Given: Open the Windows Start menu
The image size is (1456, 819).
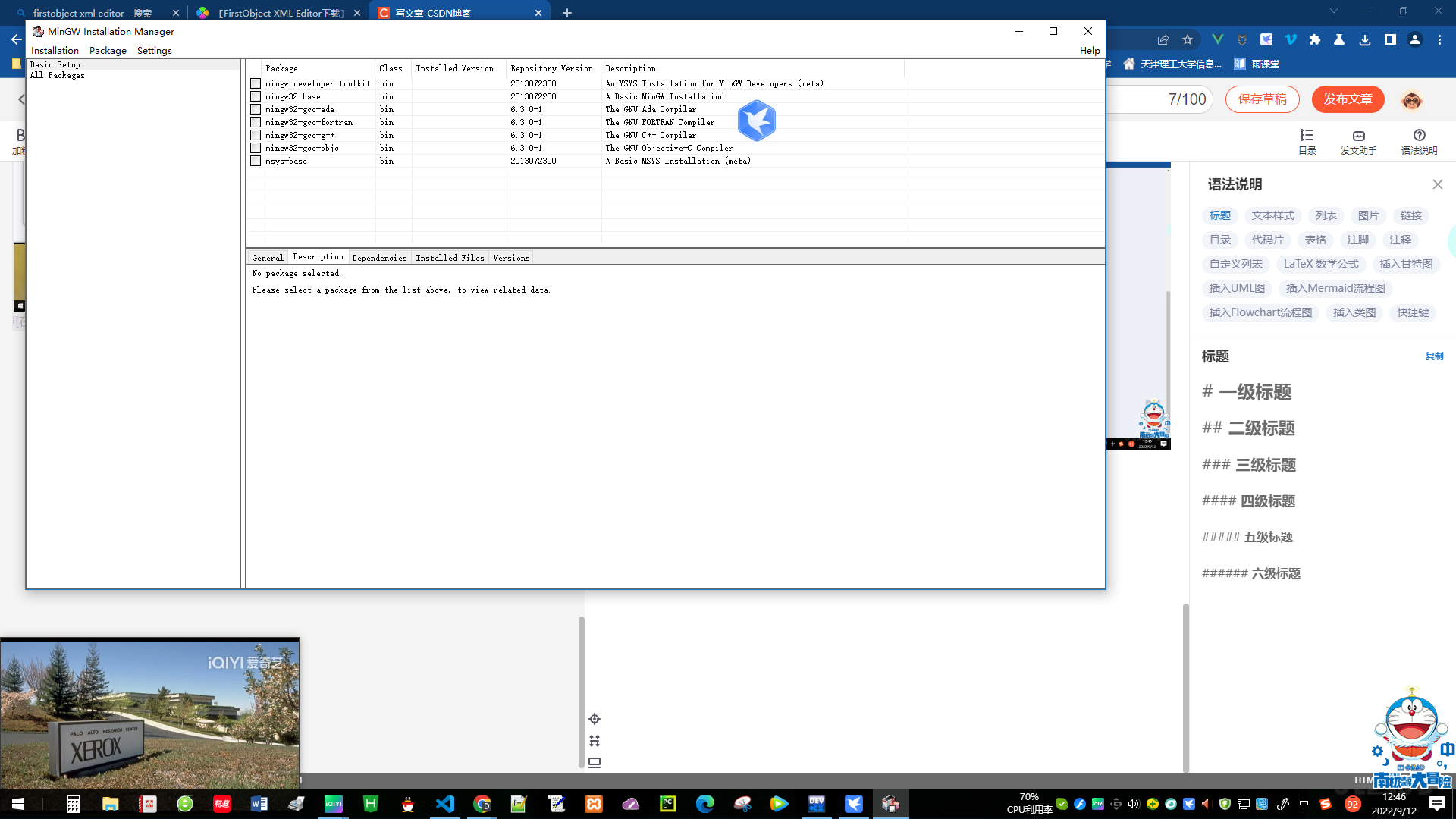Looking at the screenshot, I should point(18,804).
